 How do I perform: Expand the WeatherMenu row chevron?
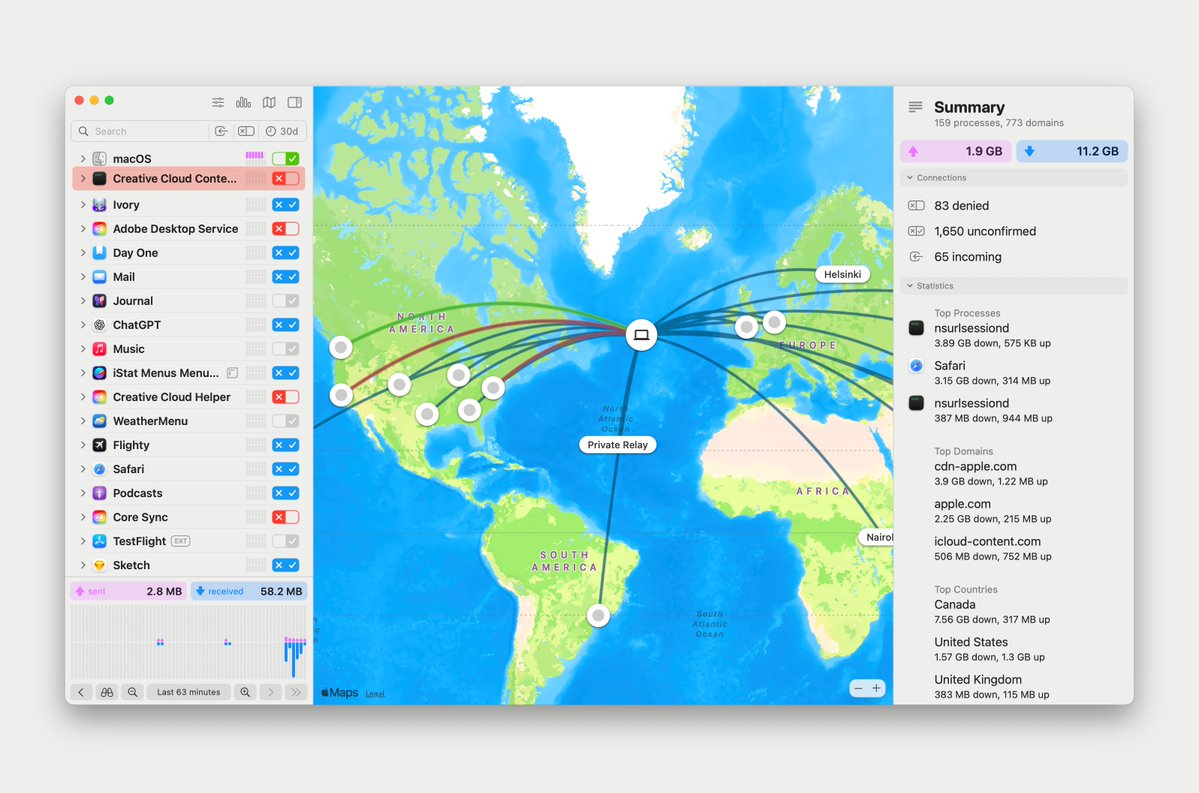83,421
